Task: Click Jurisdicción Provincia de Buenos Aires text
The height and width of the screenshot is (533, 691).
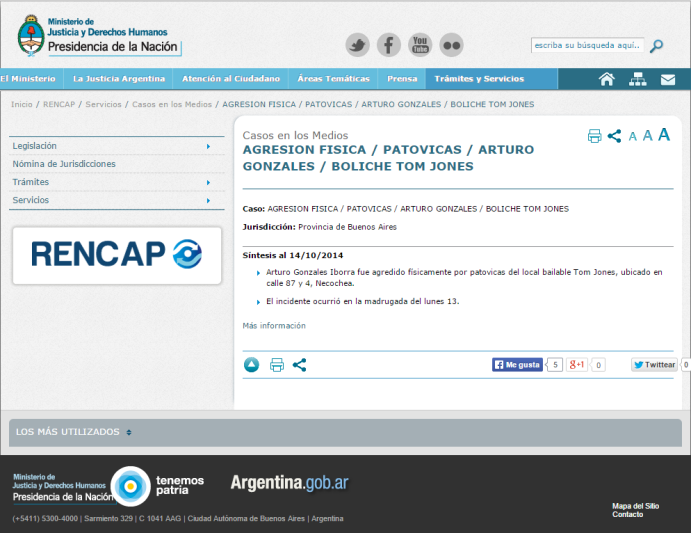Action: (319, 227)
